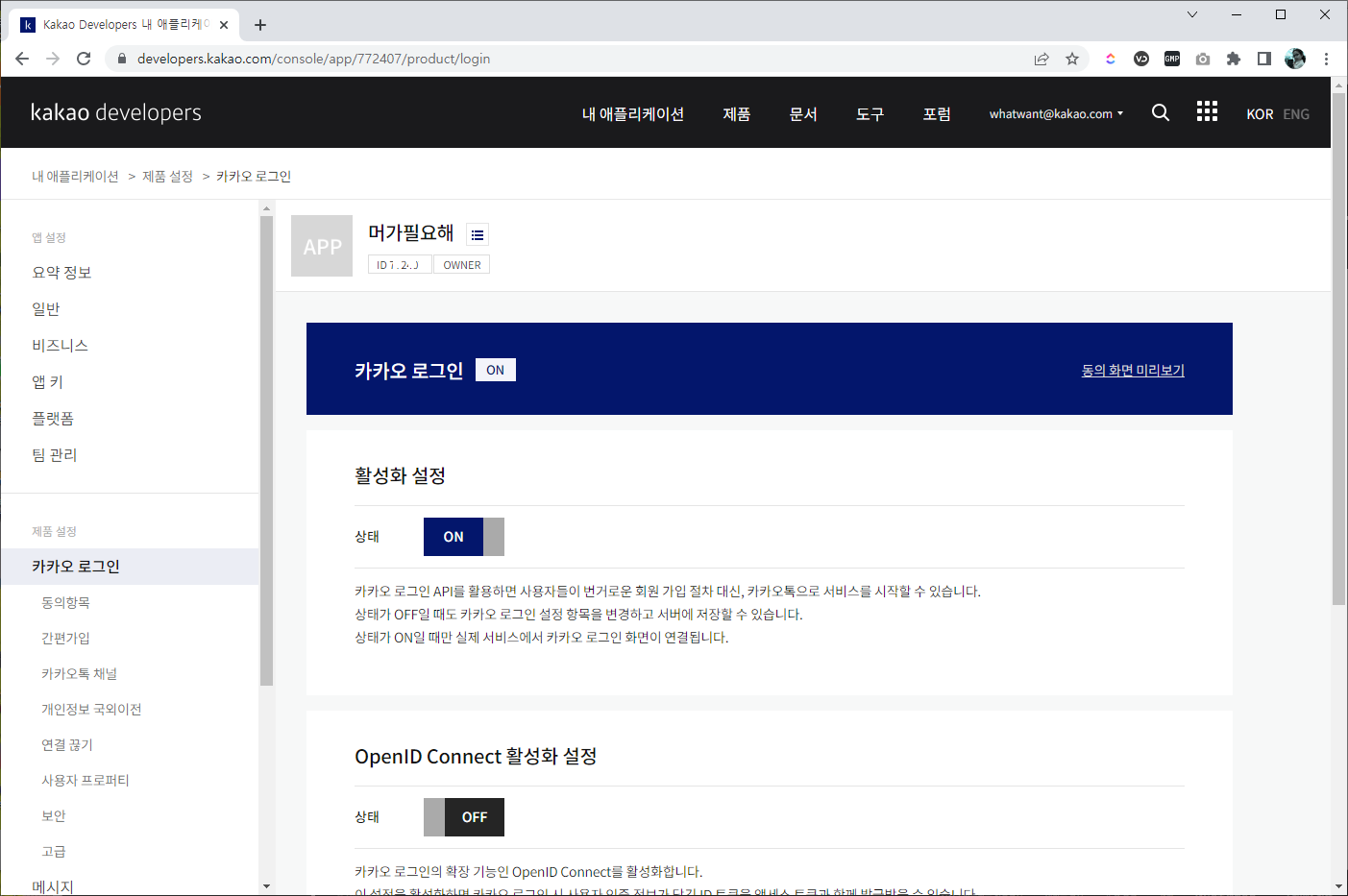
Task: Click the sidebar scrollbar down arrow
Action: pyautogui.click(x=266, y=886)
